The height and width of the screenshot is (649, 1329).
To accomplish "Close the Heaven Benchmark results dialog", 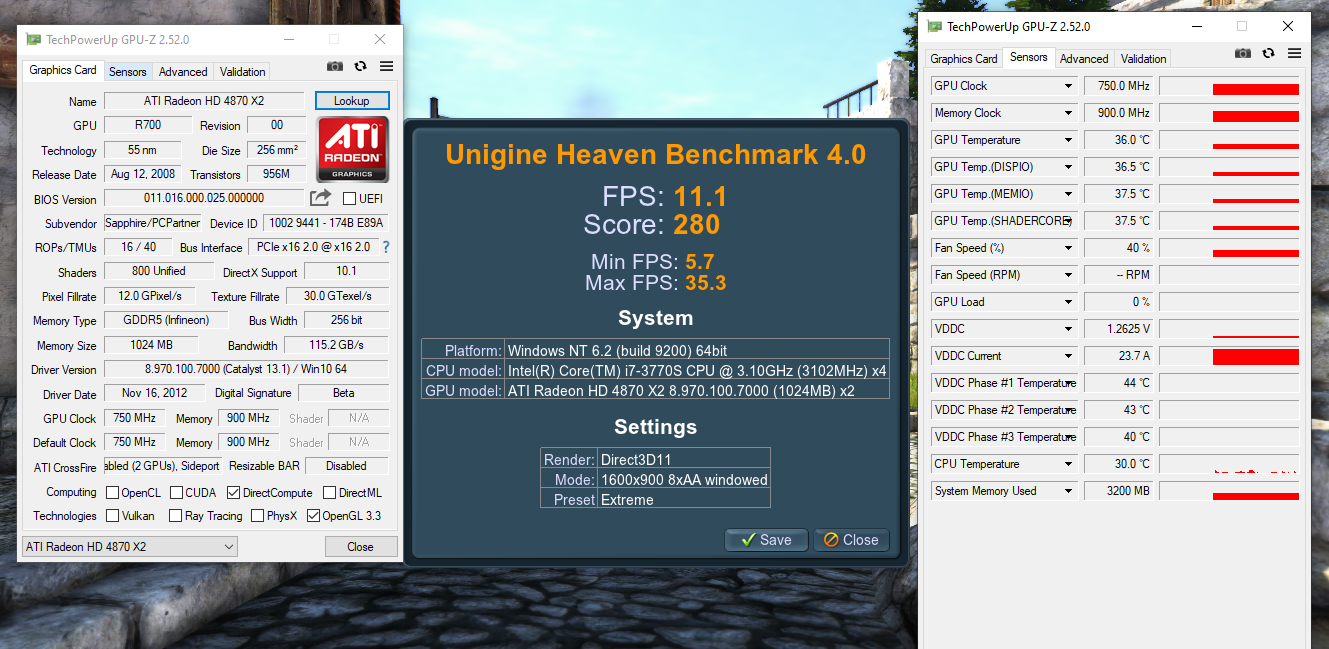I will pos(851,540).
